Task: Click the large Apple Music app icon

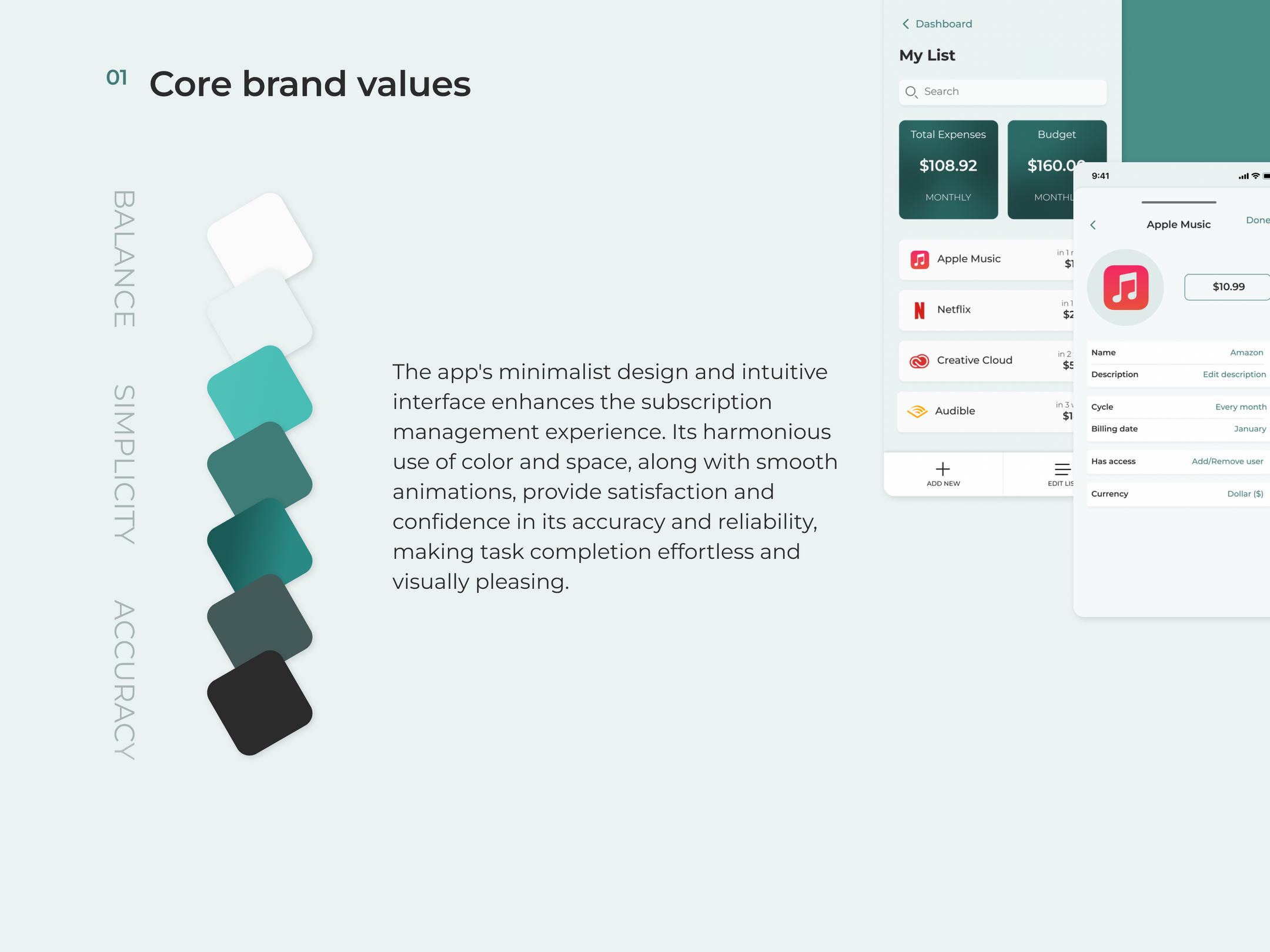Action: pyautogui.click(x=1125, y=287)
